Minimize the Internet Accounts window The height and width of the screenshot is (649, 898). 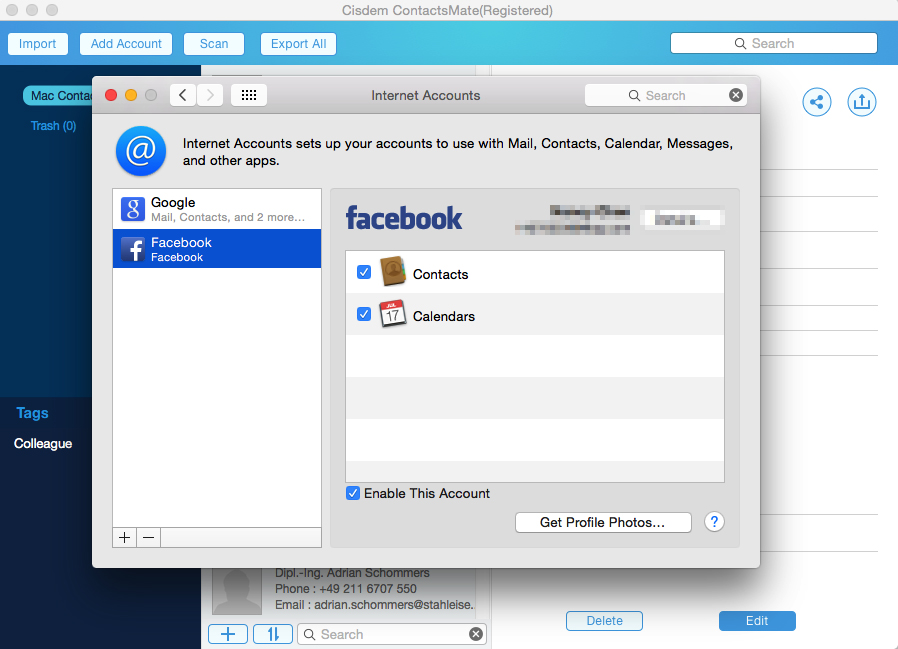(131, 95)
